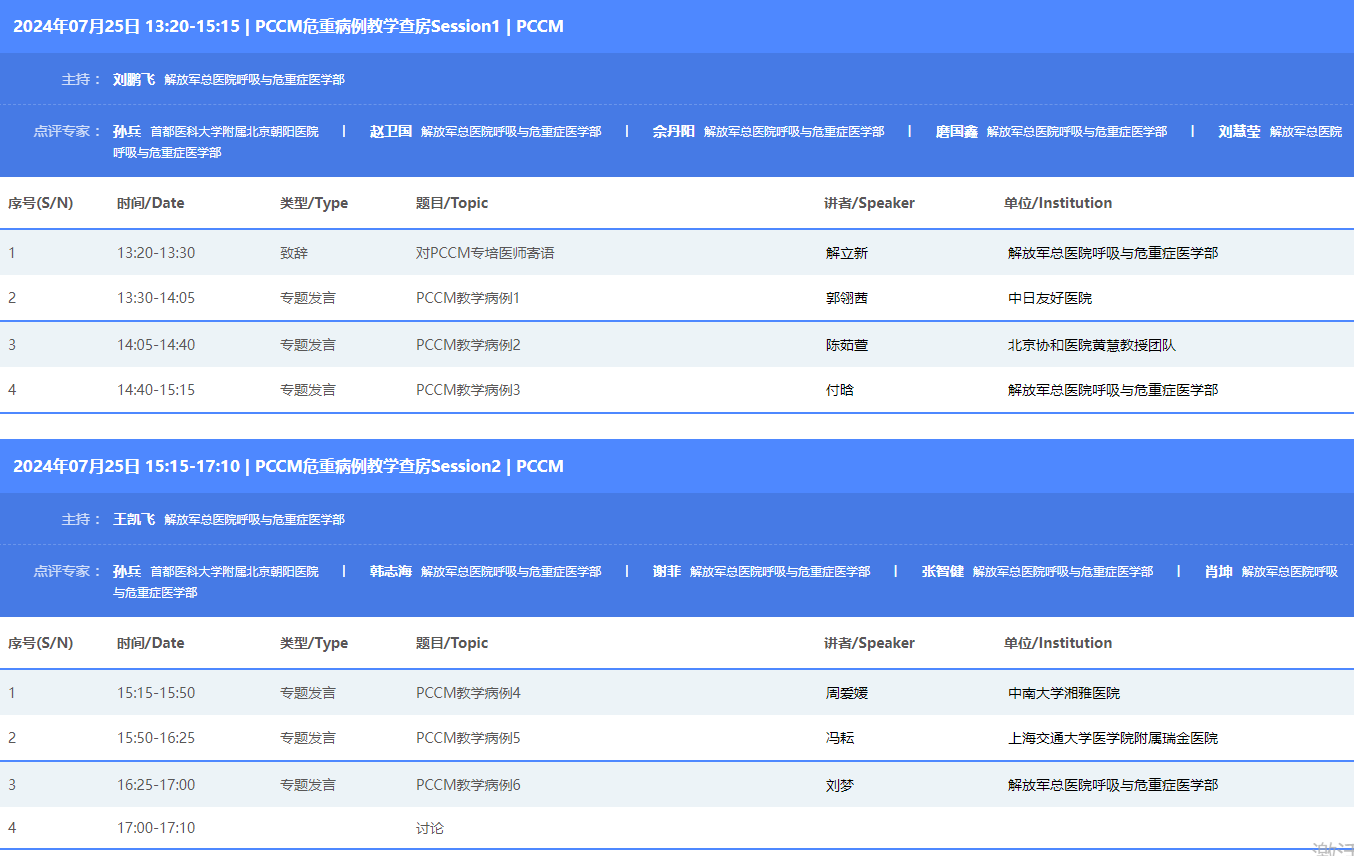Open topic PCCM教学病例3
The height and width of the screenshot is (856, 1354).
(468, 390)
